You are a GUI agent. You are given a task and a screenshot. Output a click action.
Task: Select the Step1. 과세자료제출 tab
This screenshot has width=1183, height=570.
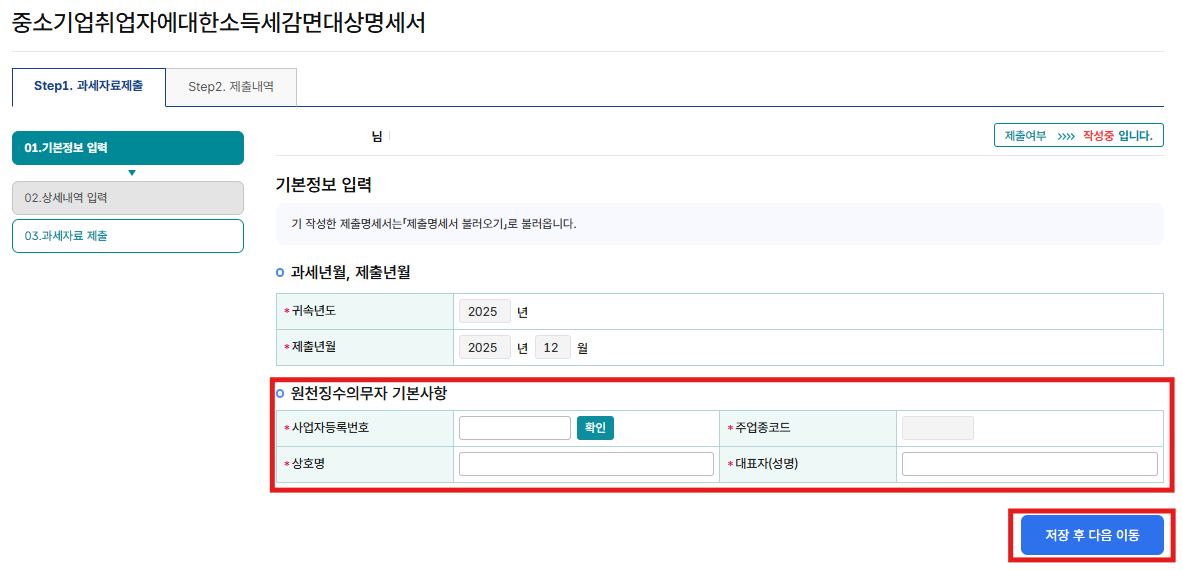pos(88,86)
